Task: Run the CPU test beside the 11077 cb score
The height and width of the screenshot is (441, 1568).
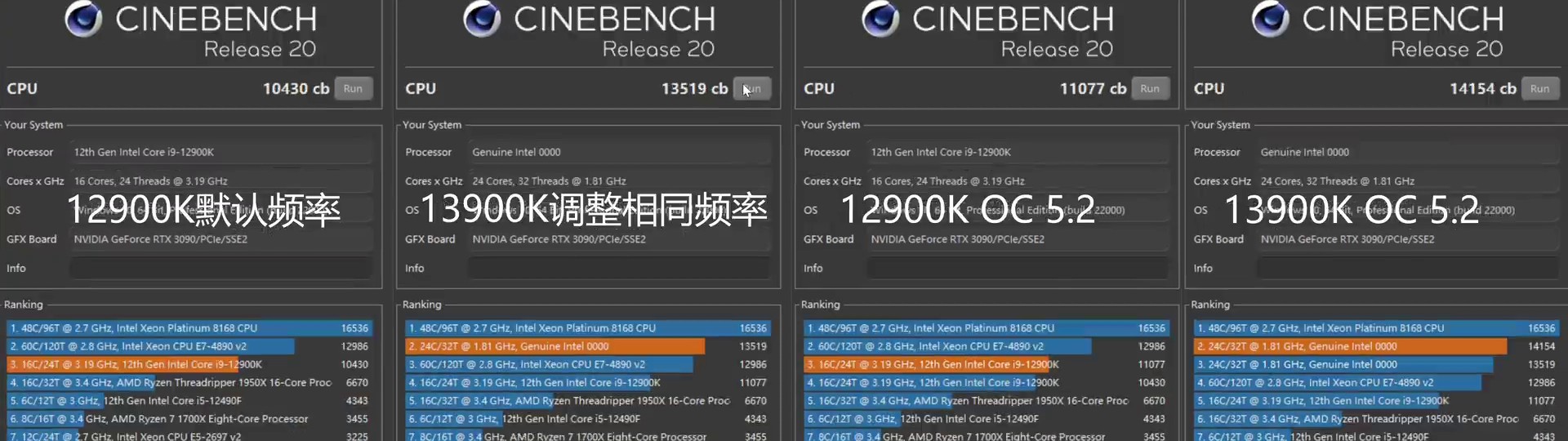Action: (x=1150, y=88)
